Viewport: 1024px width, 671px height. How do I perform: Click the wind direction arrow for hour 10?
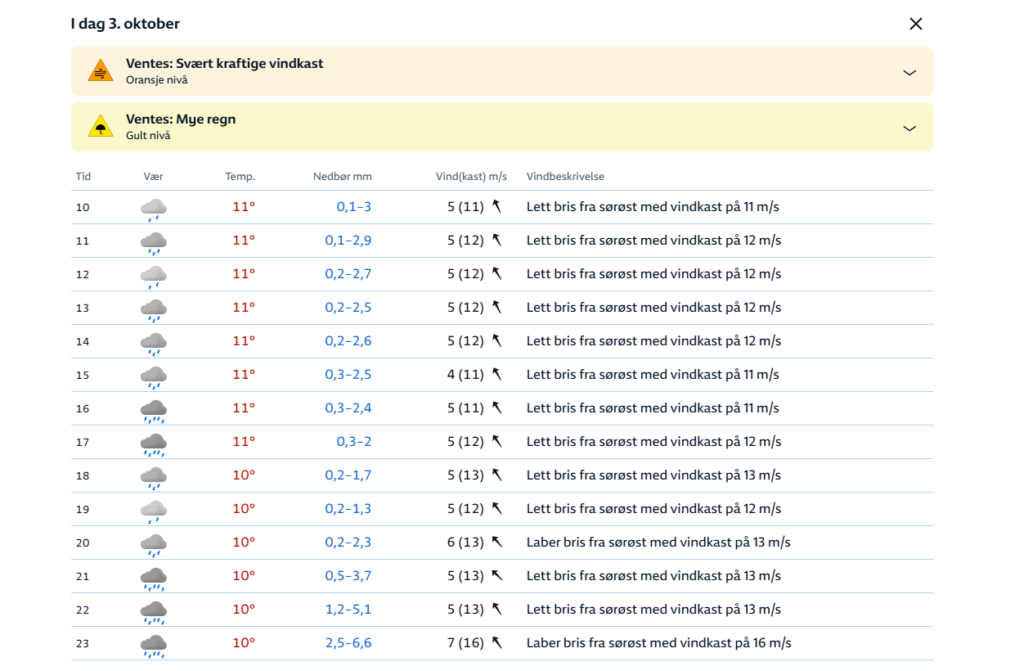pos(495,207)
